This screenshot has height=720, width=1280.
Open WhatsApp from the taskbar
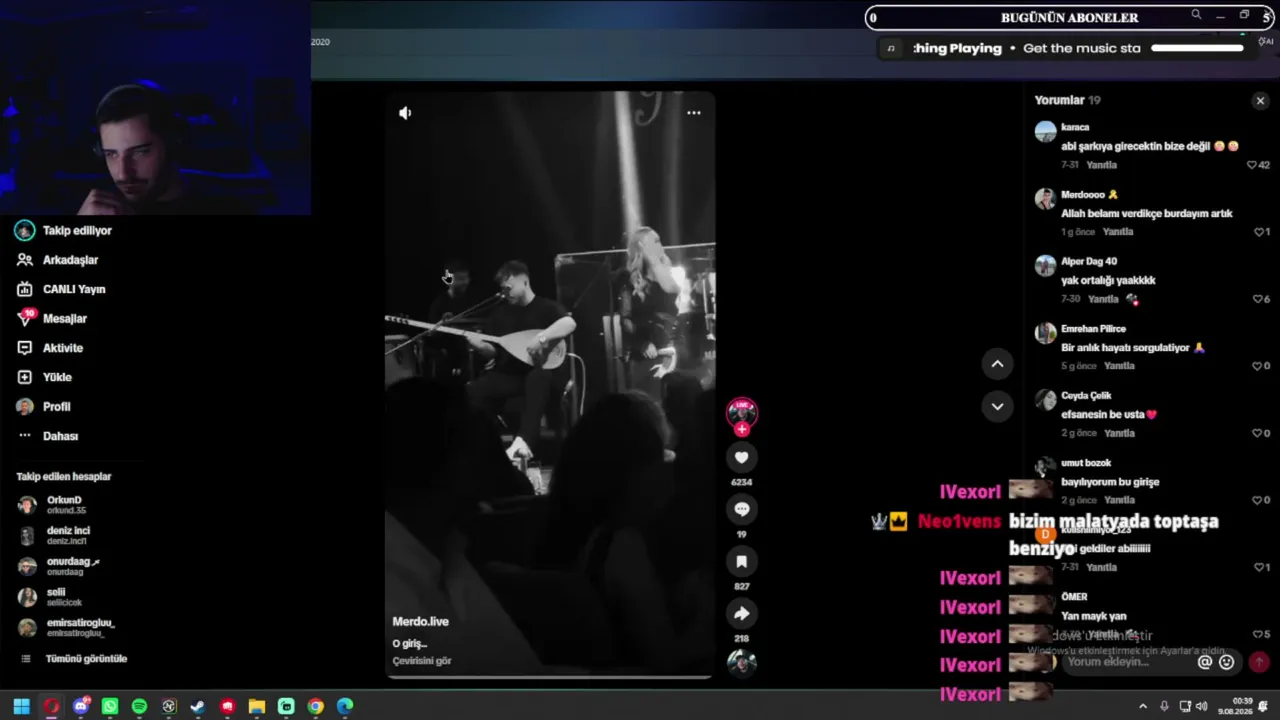click(x=110, y=707)
